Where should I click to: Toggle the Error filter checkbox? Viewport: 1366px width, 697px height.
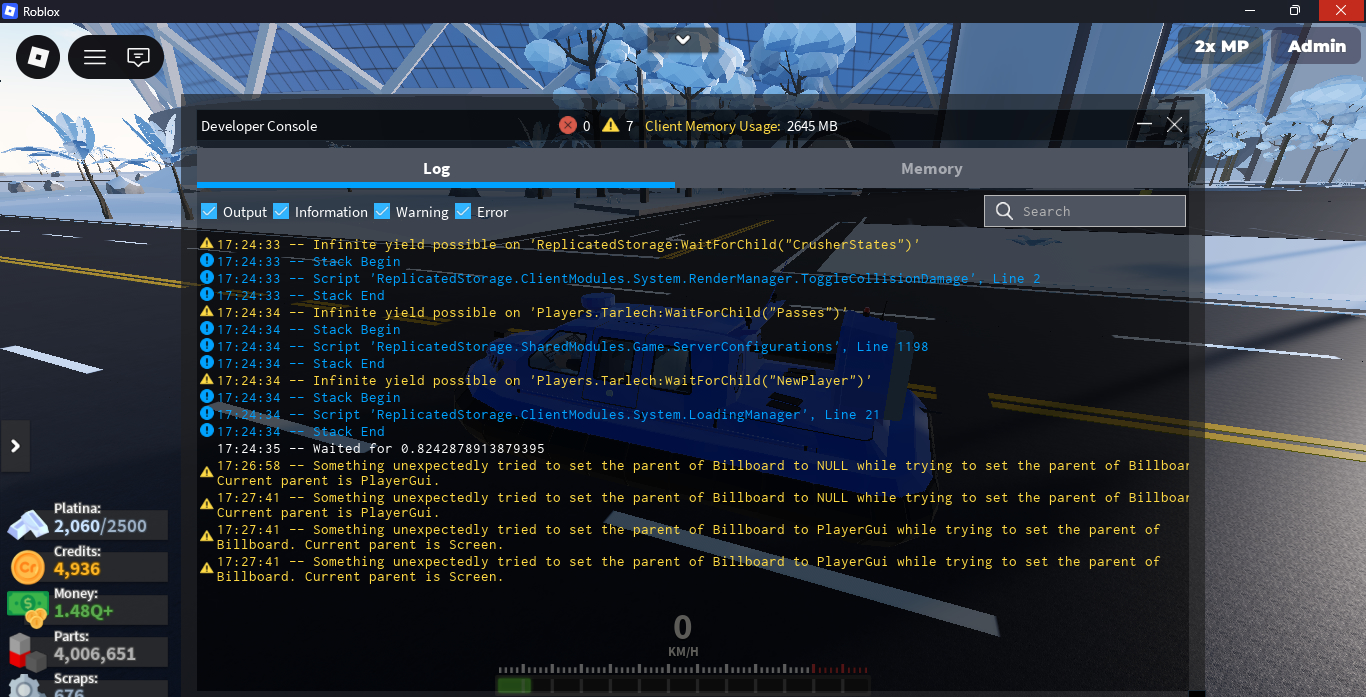[463, 211]
